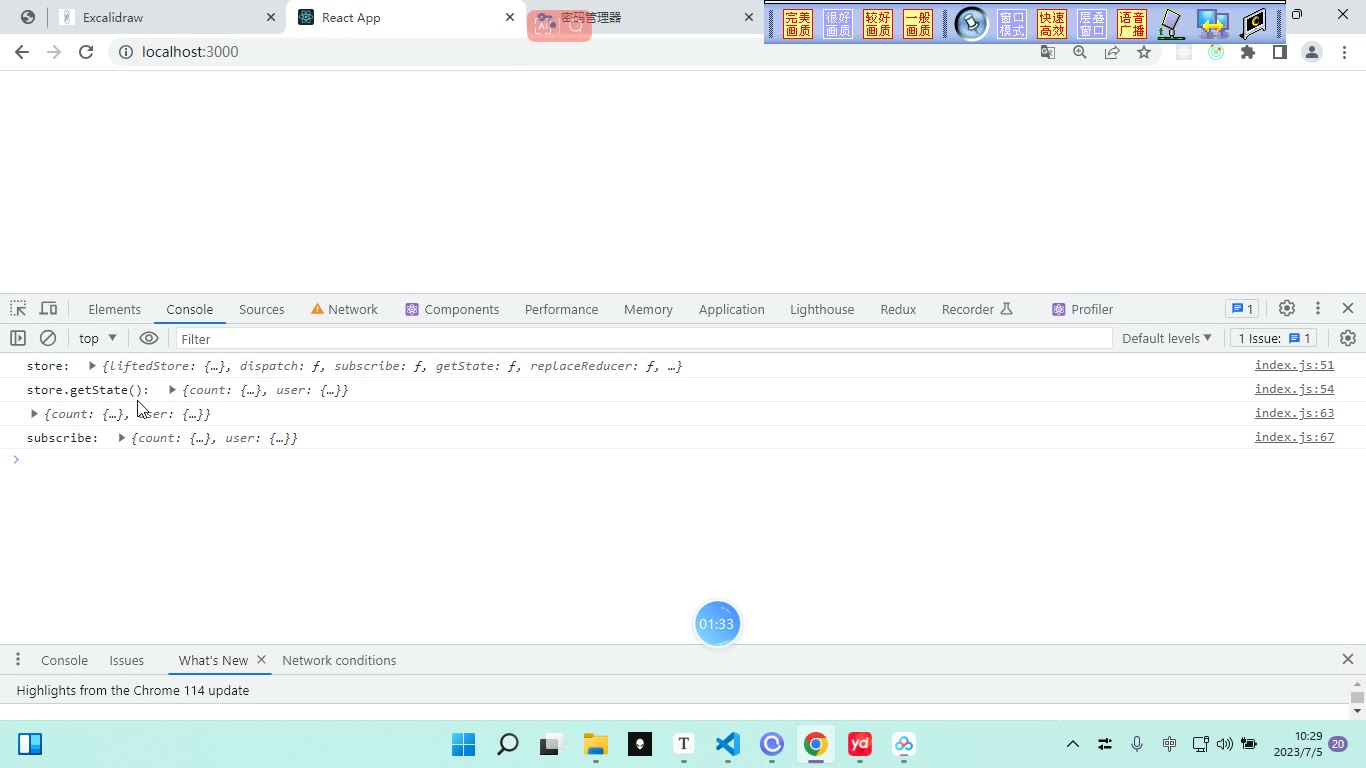Open the browser extensions puzzle icon
This screenshot has height=768, width=1366.
pos(1248,52)
